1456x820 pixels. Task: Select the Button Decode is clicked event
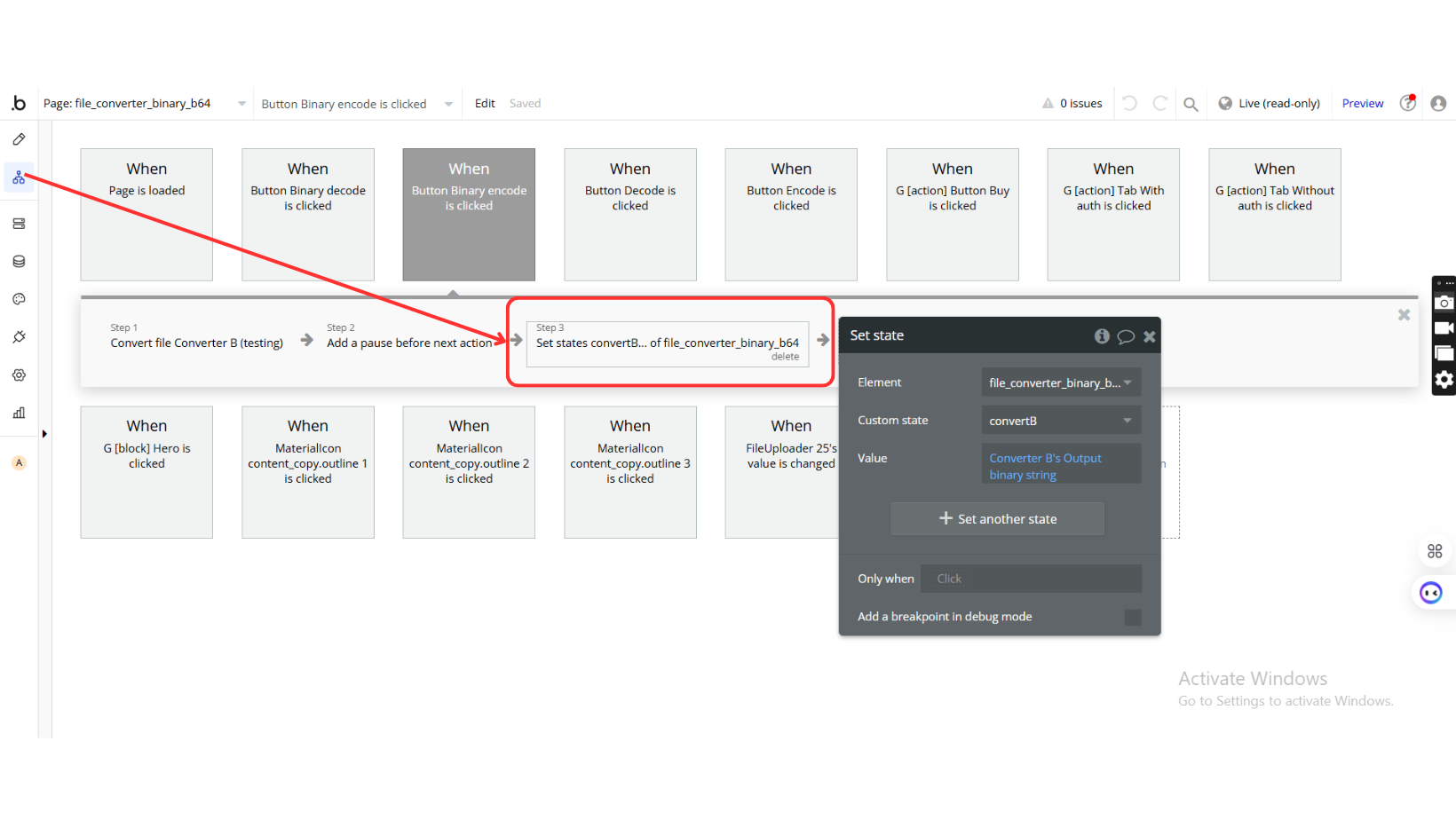[x=629, y=214]
